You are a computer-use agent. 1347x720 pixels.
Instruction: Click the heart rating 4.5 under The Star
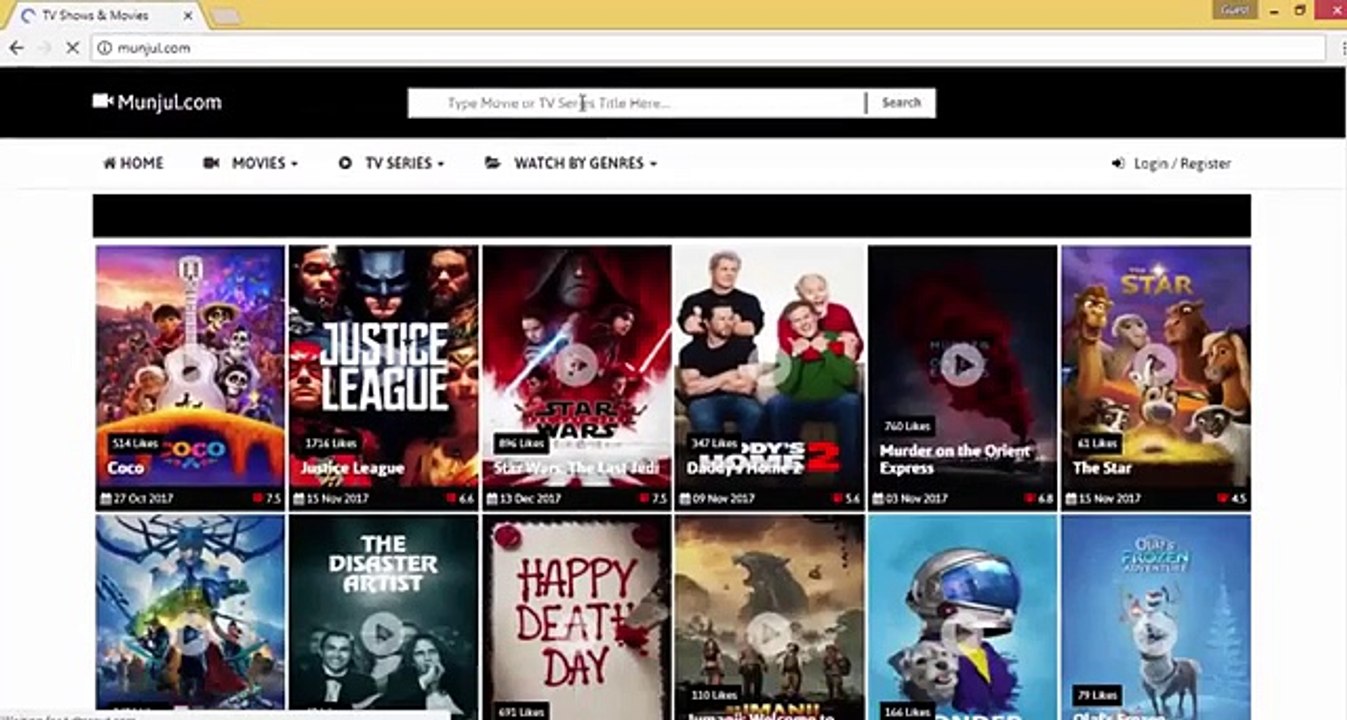pyautogui.click(x=1232, y=498)
